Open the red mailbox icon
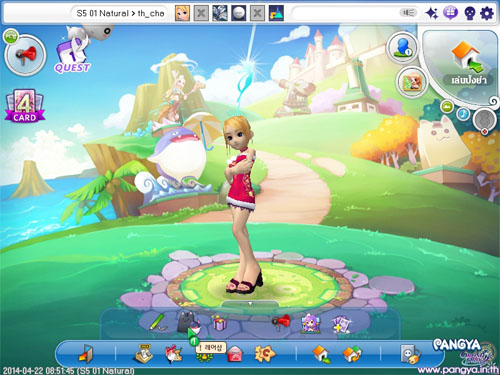 coord(235,354)
